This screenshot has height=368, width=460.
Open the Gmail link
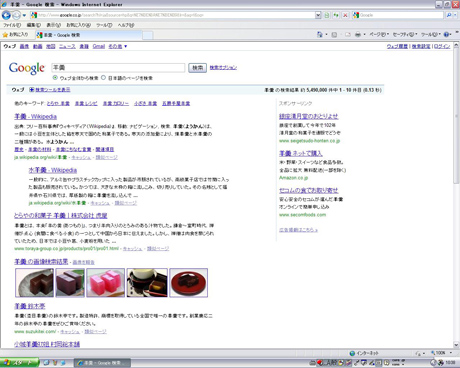click(x=99, y=46)
